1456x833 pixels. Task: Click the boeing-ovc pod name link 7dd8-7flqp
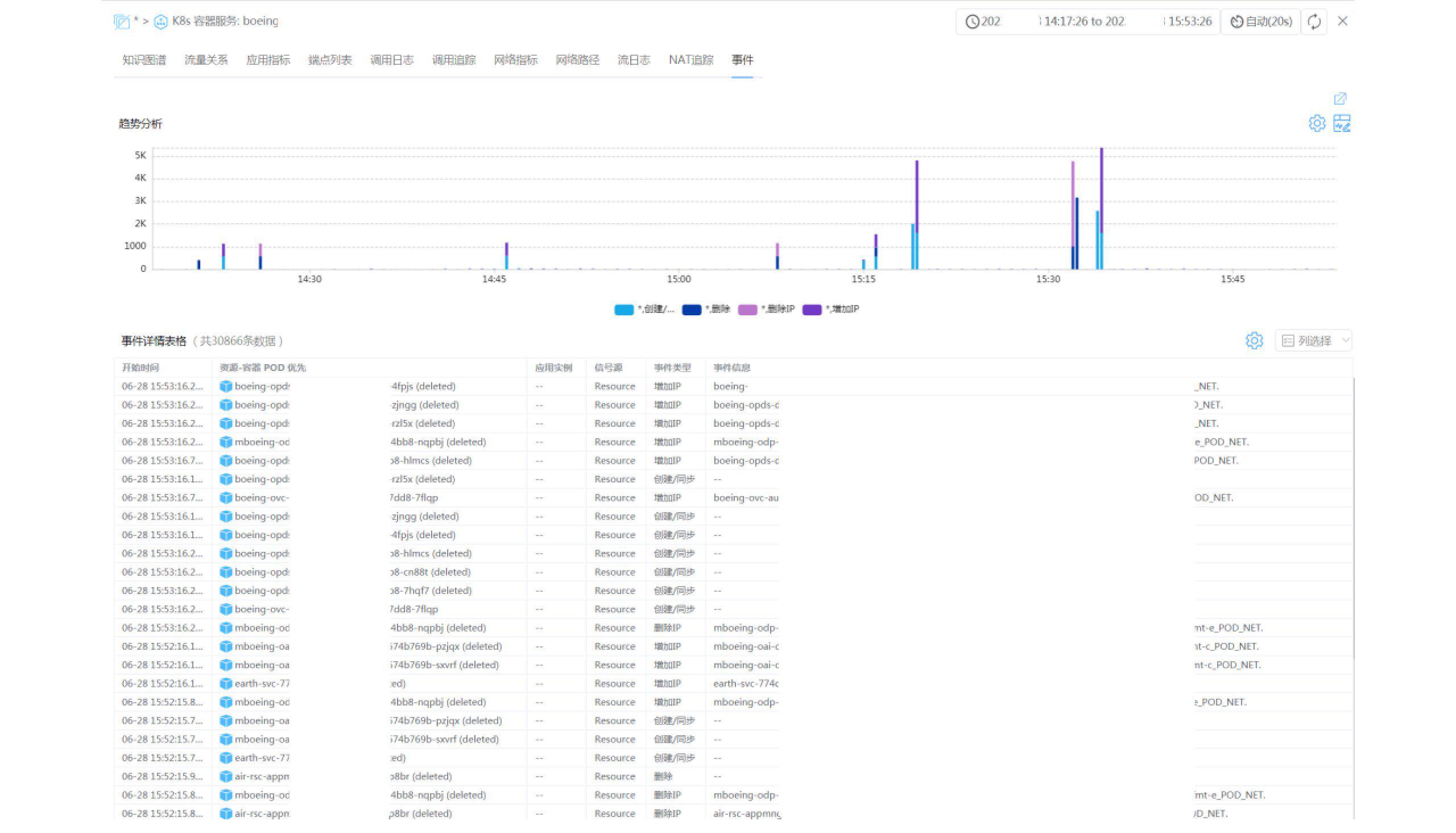(x=414, y=498)
